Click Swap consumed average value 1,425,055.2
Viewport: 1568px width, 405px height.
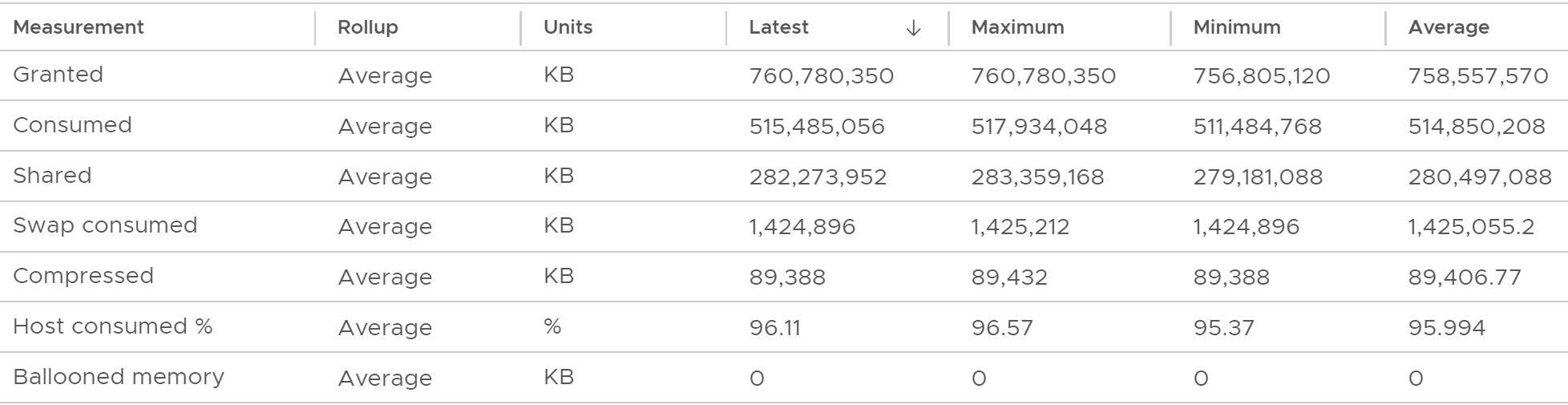tap(1471, 227)
